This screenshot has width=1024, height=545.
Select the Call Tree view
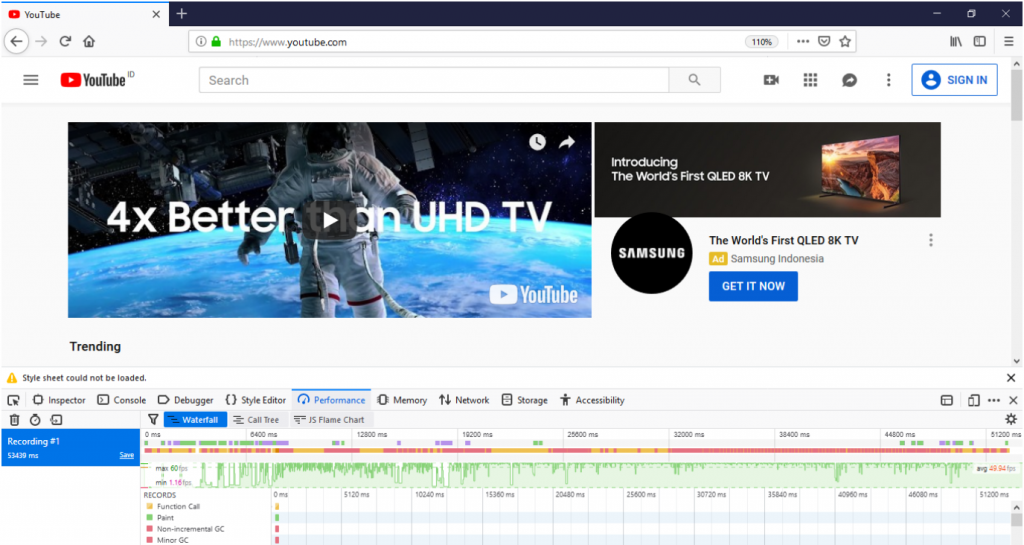256,420
